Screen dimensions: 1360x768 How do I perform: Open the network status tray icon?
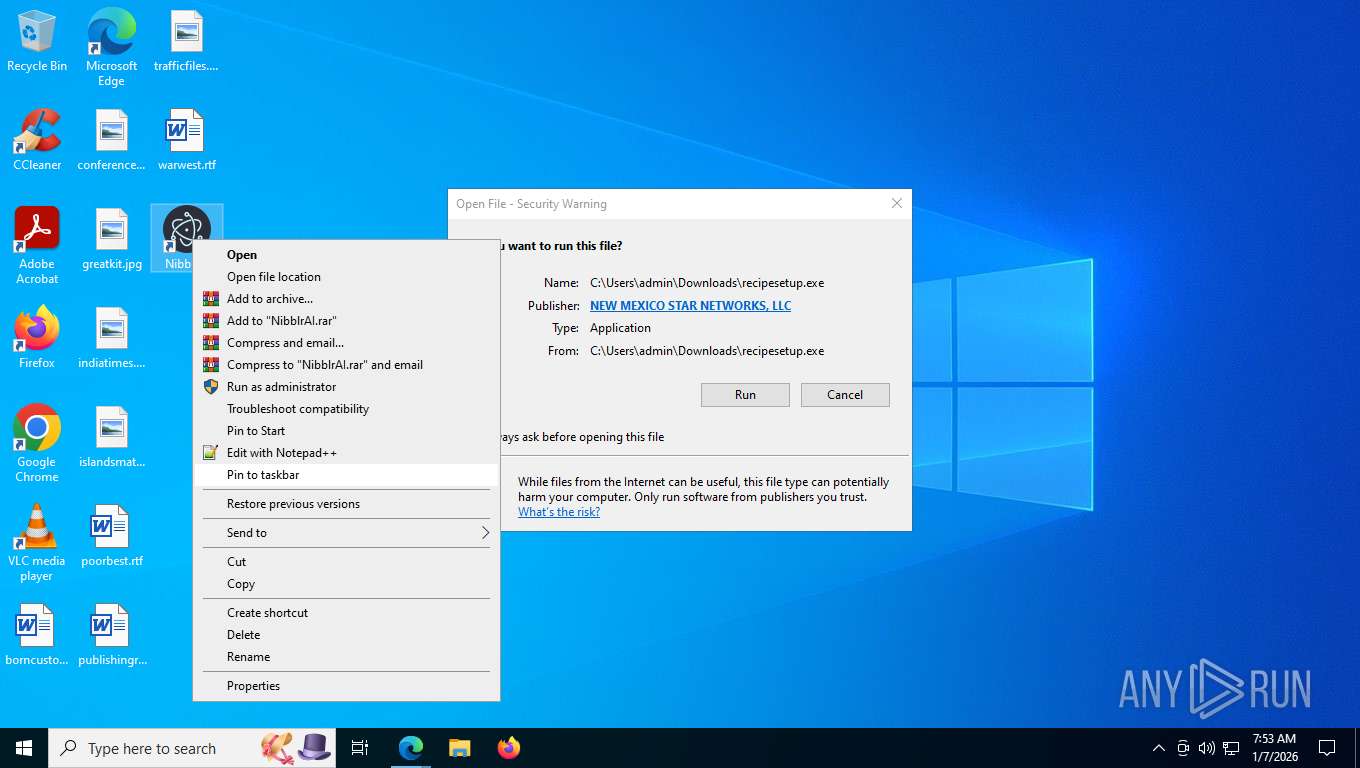tap(1232, 748)
